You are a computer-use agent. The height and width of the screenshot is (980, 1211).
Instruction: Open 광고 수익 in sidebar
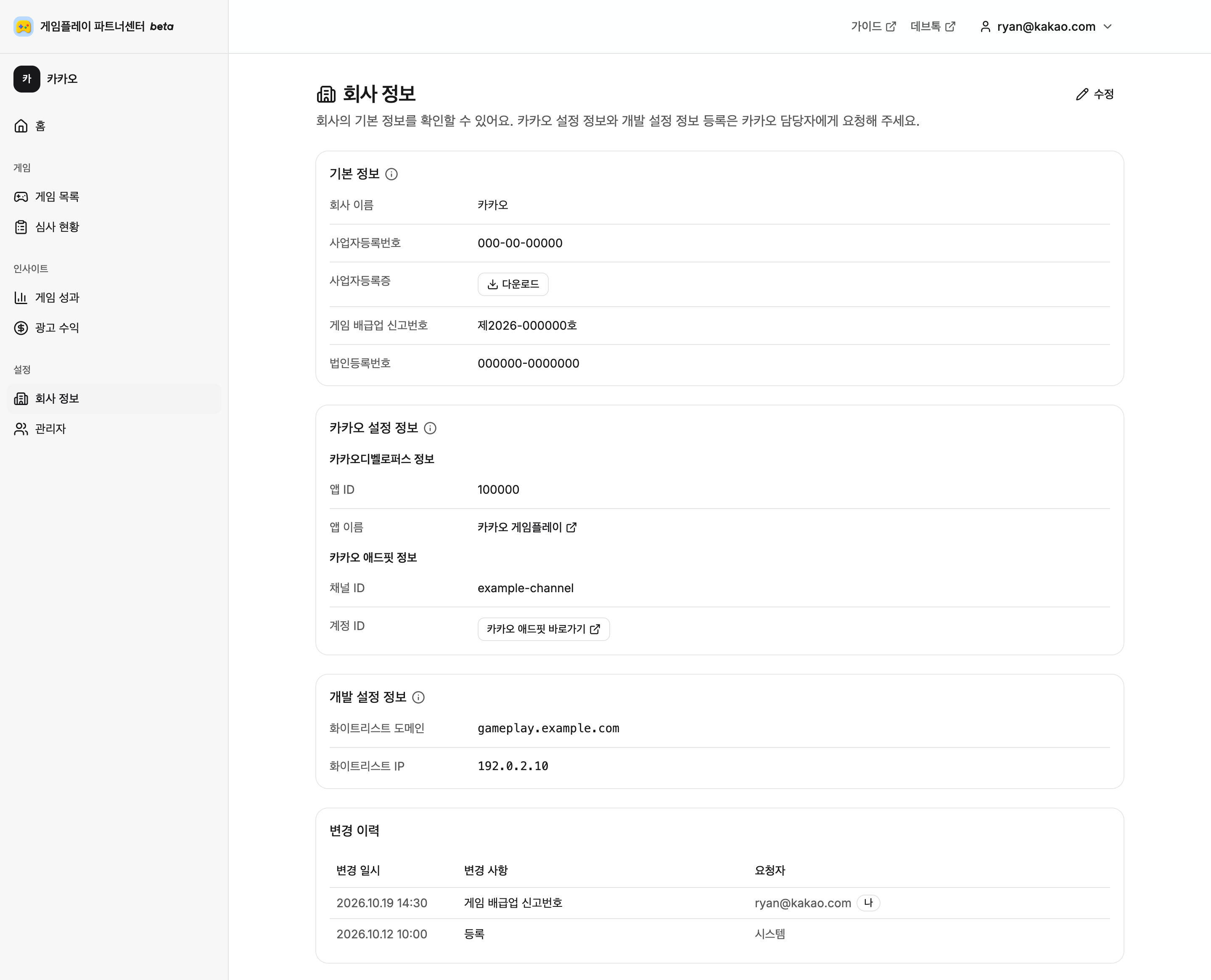pyautogui.click(x=114, y=328)
